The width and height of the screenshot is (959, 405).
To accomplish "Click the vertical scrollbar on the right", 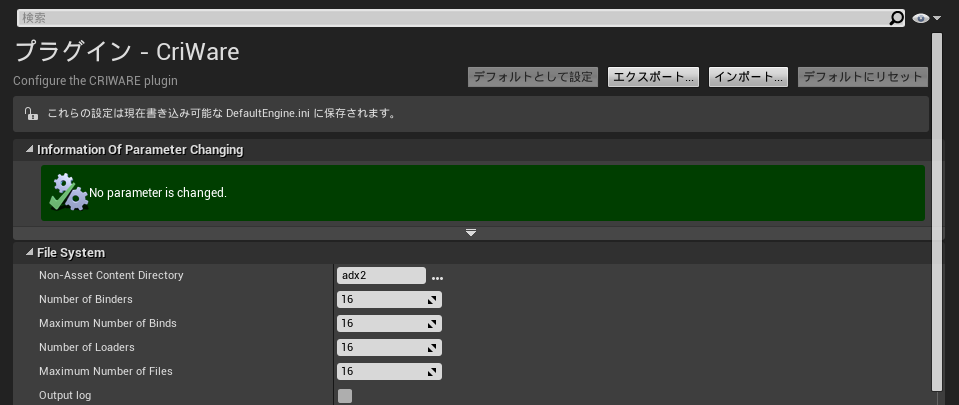I will point(936,211).
